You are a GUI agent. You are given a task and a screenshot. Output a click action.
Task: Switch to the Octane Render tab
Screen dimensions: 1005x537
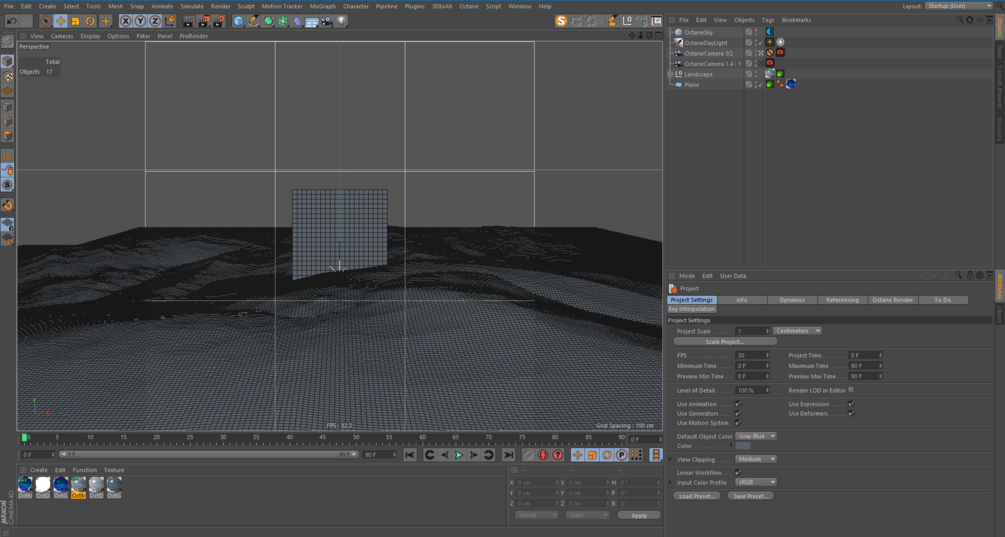892,300
